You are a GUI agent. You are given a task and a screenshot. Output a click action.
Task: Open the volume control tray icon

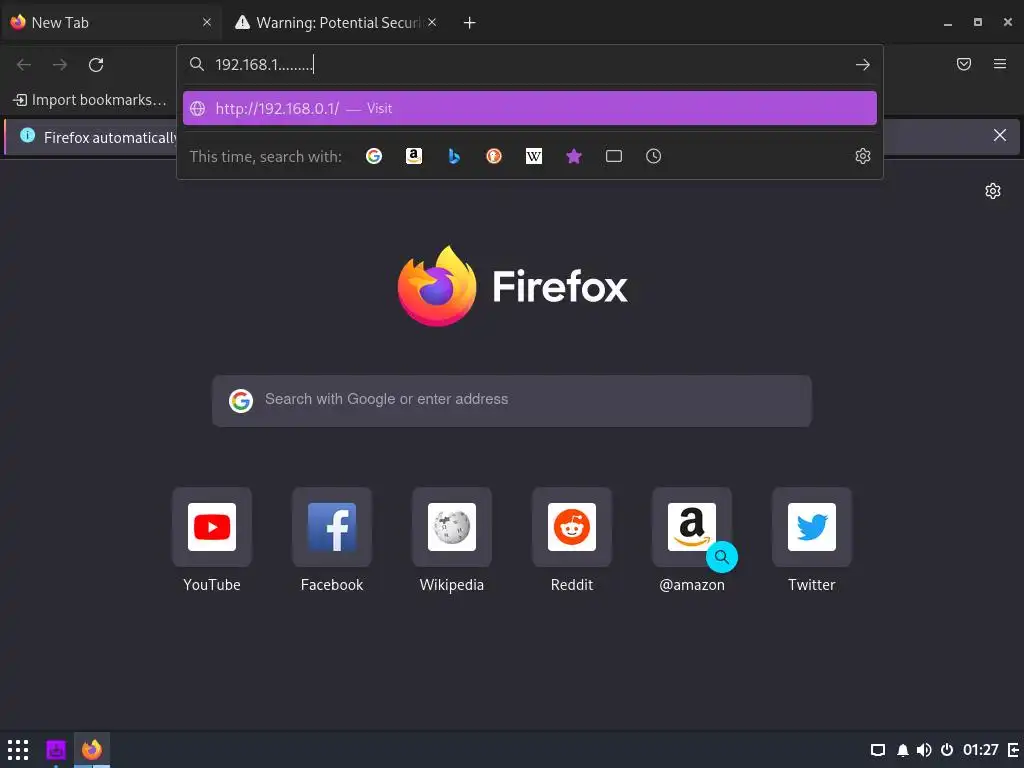[924, 750]
